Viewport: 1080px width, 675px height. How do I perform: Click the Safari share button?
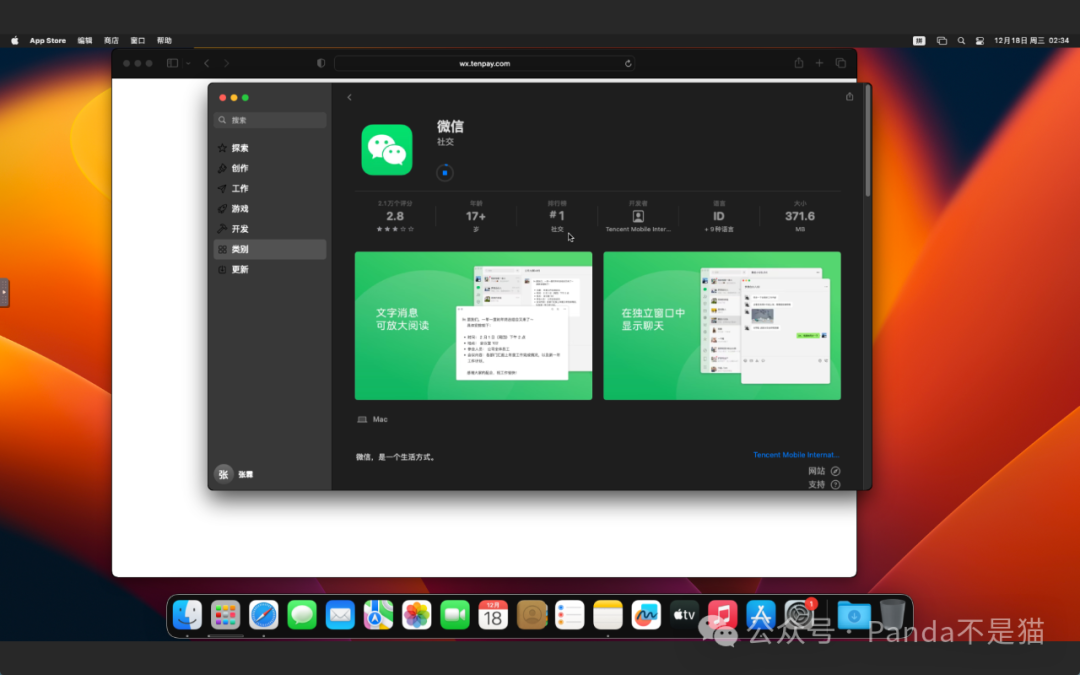[x=799, y=63]
